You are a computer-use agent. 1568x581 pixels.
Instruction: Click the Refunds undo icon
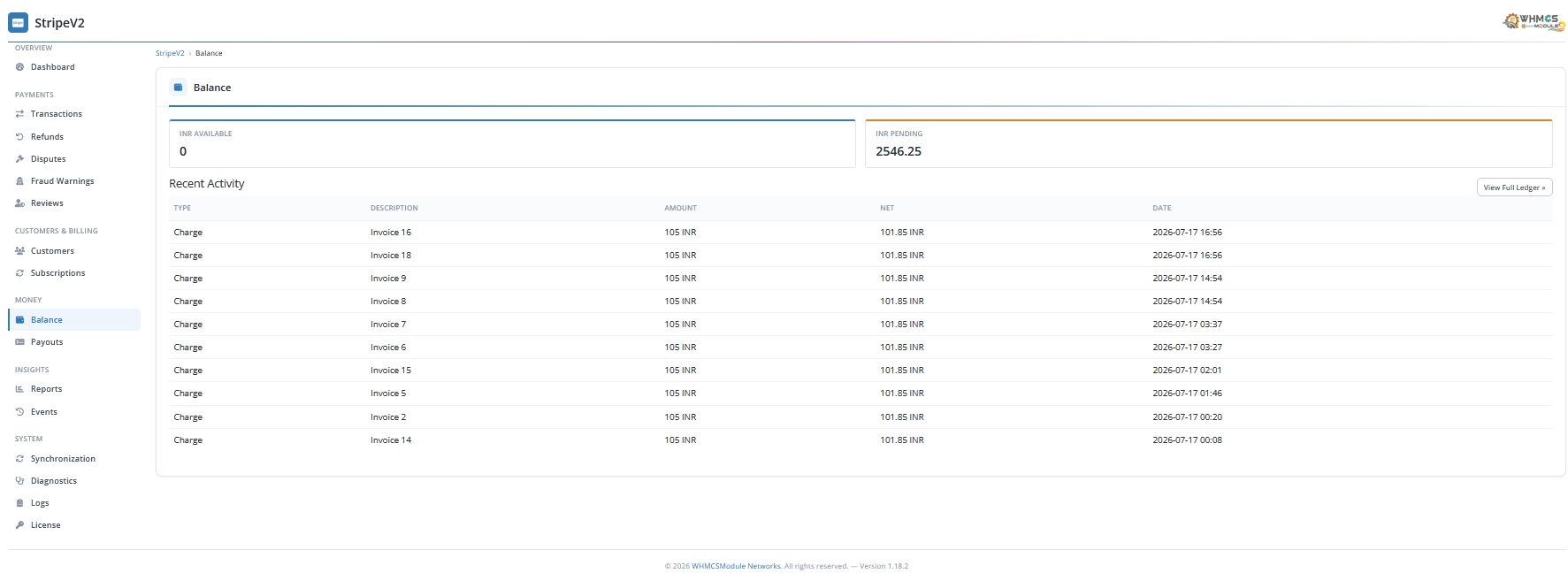point(19,137)
